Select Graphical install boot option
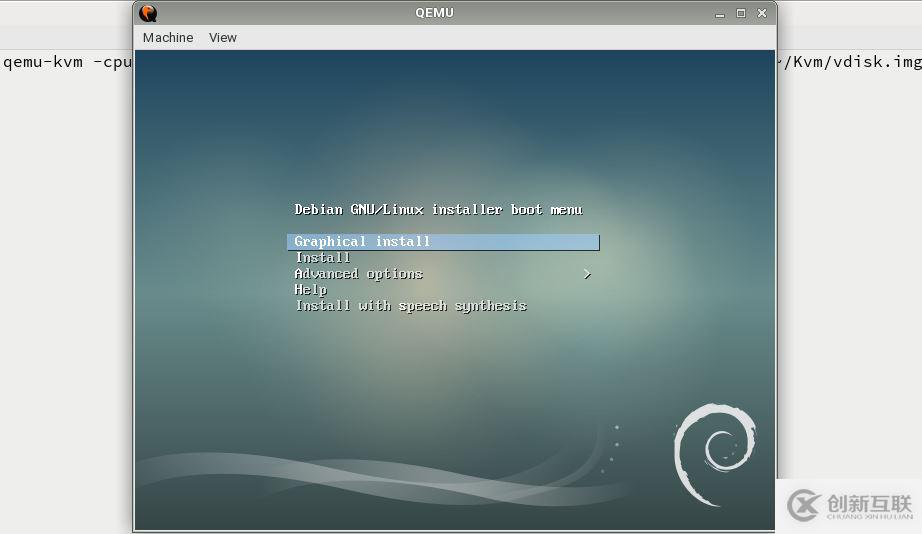Screen dimensions: 922x534 443,242
